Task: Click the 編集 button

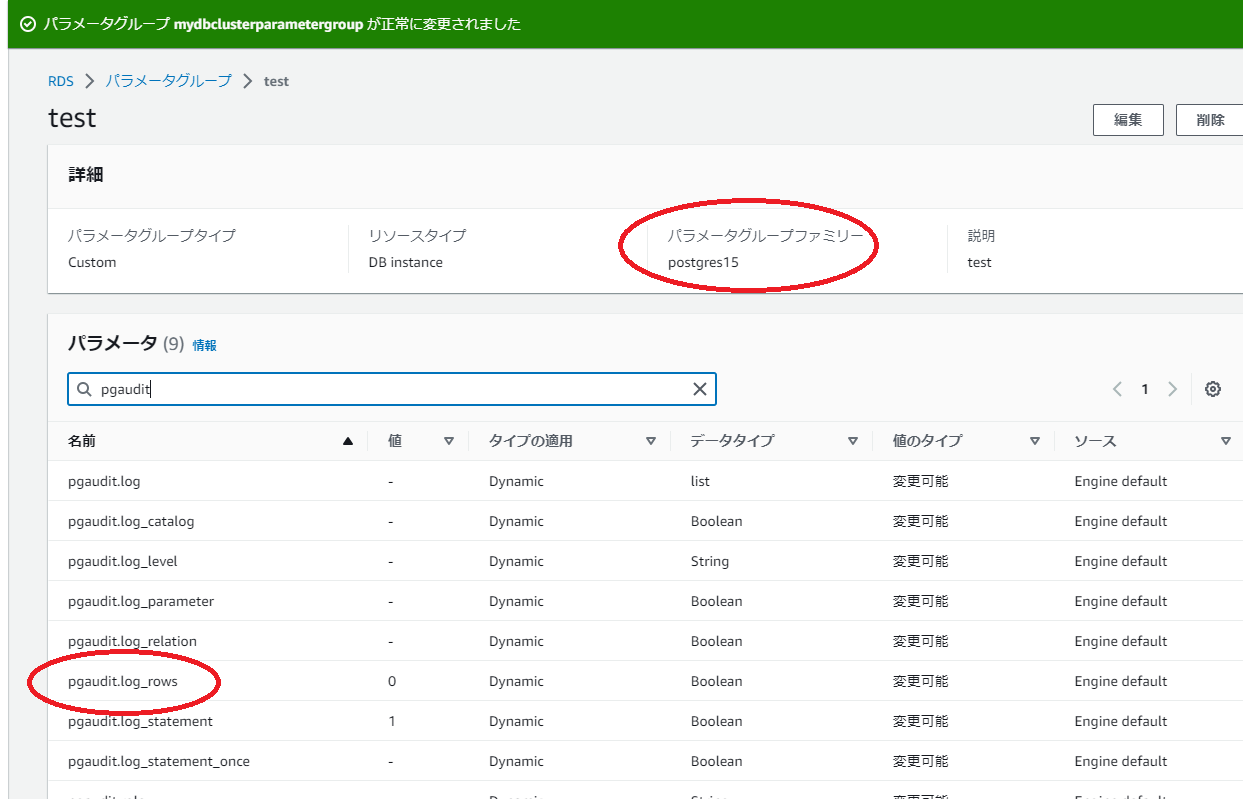Action: tap(1128, 119)
